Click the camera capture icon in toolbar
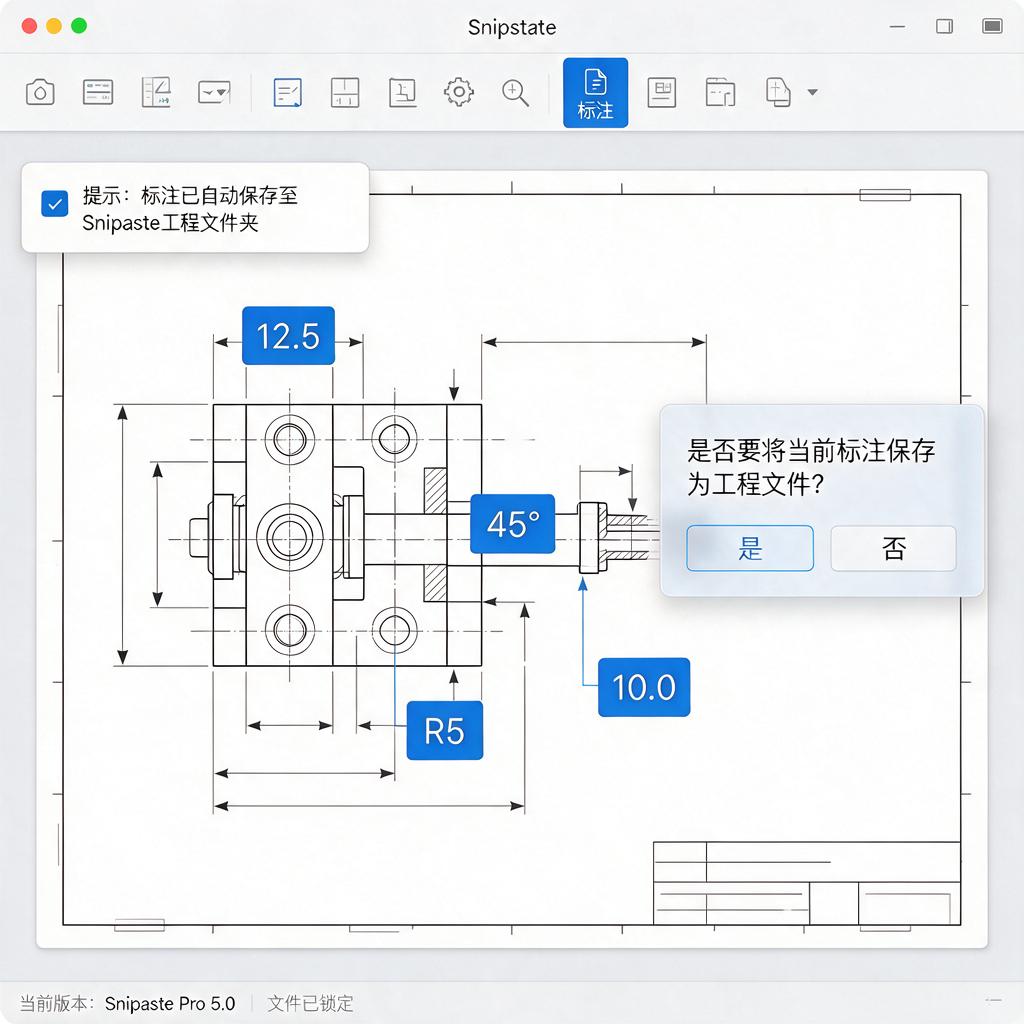This screenshot has height=1024, width=1024. click(x=40, y=92)
